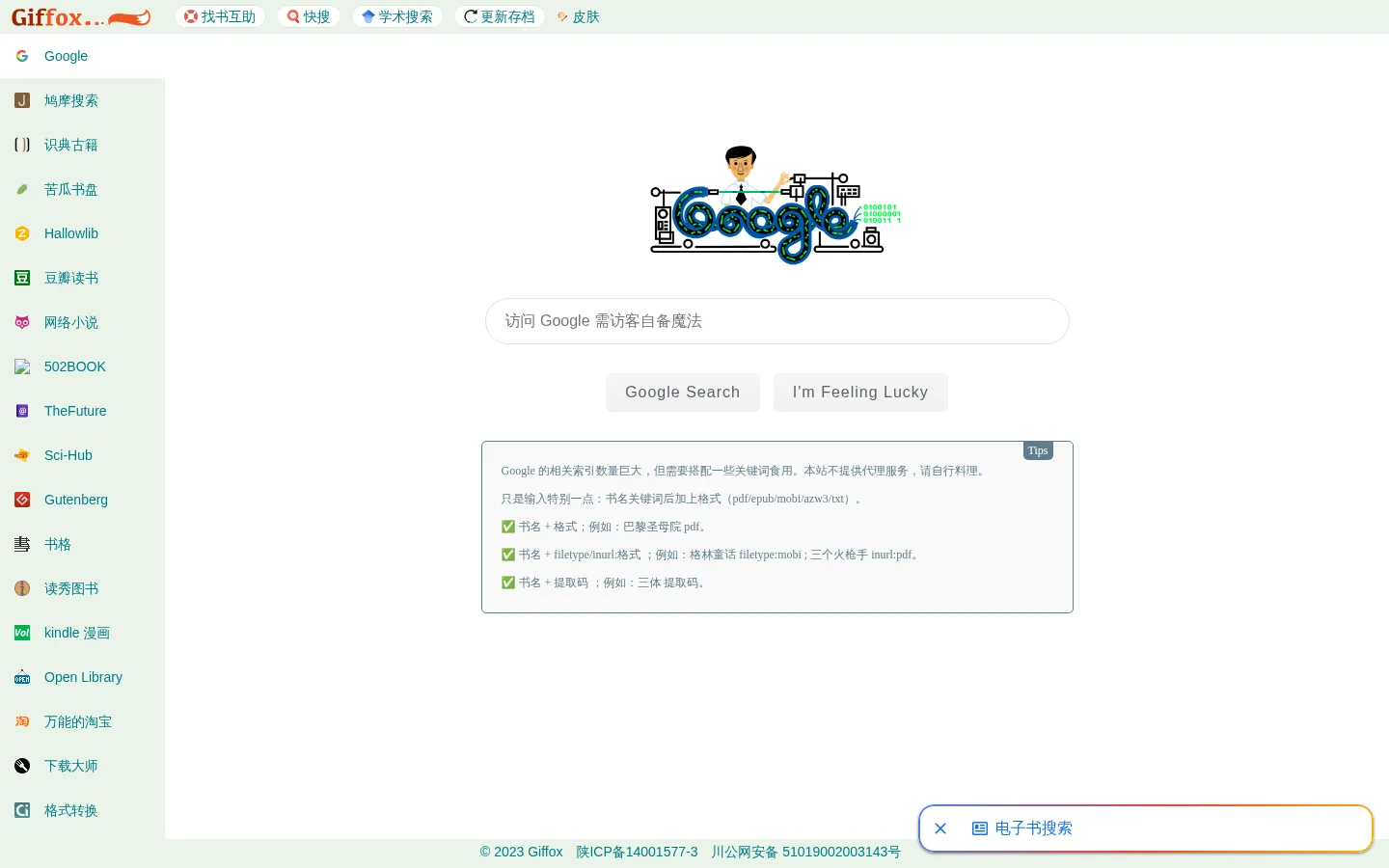The width and height of the screenshot is (1389, 868).
Task: Click the 快搜 toolbar button
Action: pyautogui.click(x=309, y=16)
